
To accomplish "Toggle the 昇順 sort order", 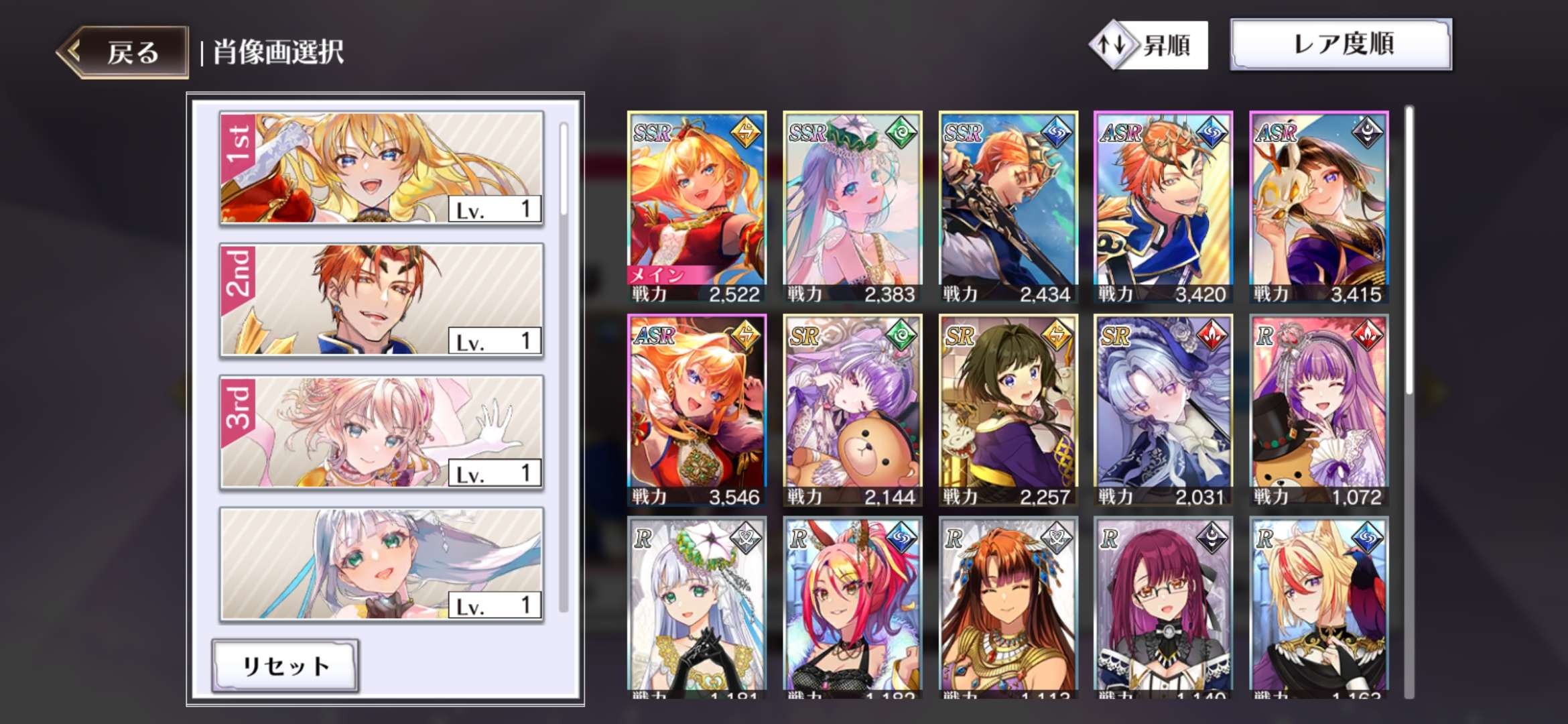I will (1149, 46).
